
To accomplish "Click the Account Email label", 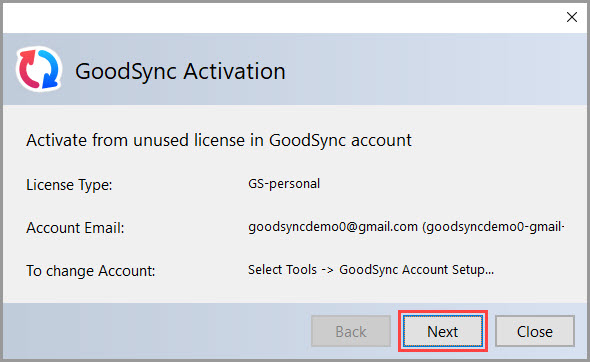I will click(x=75, y=228).
